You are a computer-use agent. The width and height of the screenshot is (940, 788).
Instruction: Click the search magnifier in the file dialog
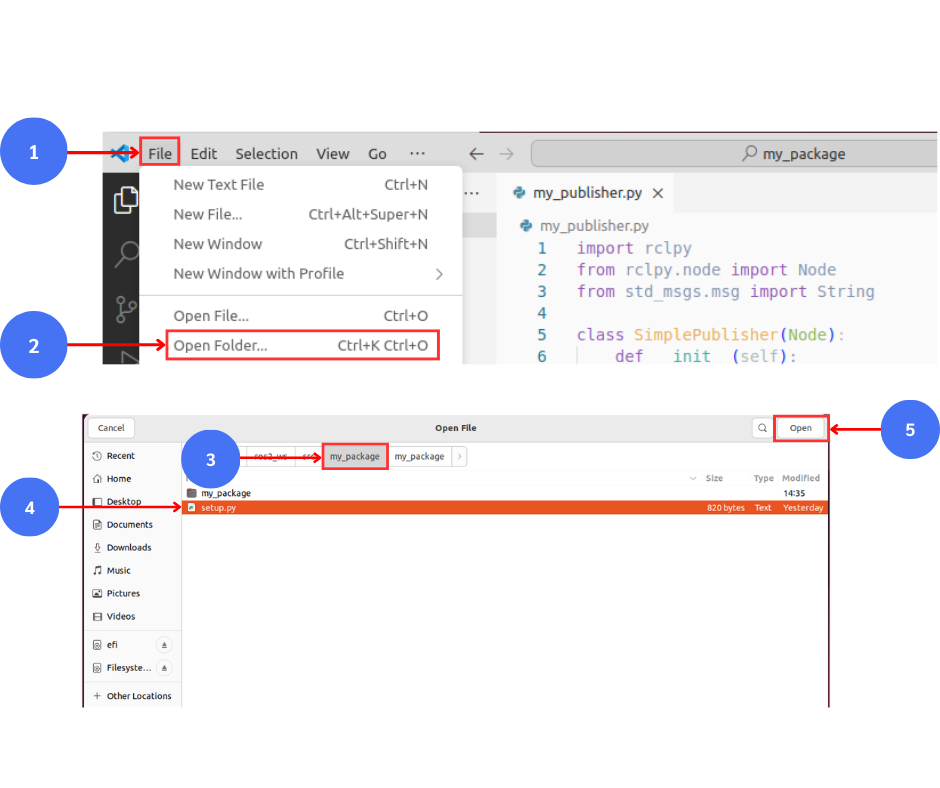click(x=762, y=428)
